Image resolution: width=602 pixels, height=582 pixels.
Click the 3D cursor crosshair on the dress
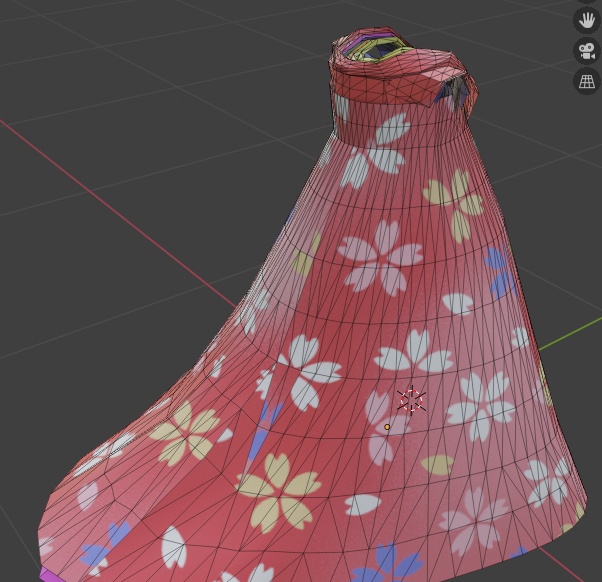[x=411, y=400]
